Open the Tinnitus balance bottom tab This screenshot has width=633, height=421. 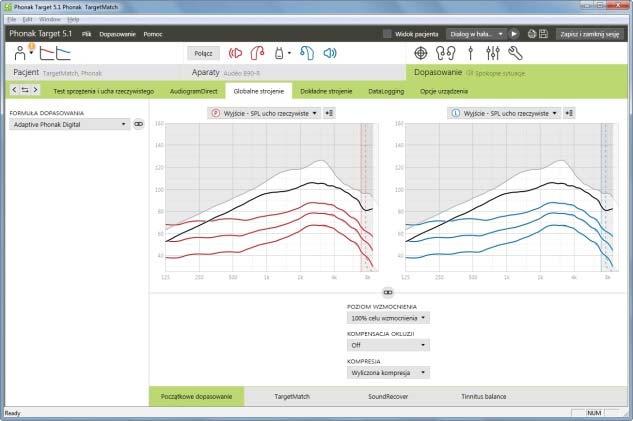pyautogui.click(x=484, y=396)
